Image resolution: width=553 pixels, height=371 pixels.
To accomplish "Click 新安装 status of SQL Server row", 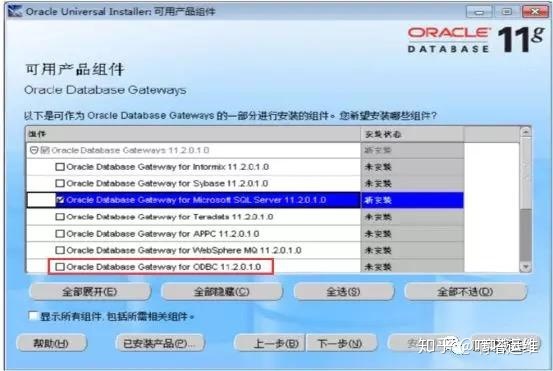I will pos(378,200).
